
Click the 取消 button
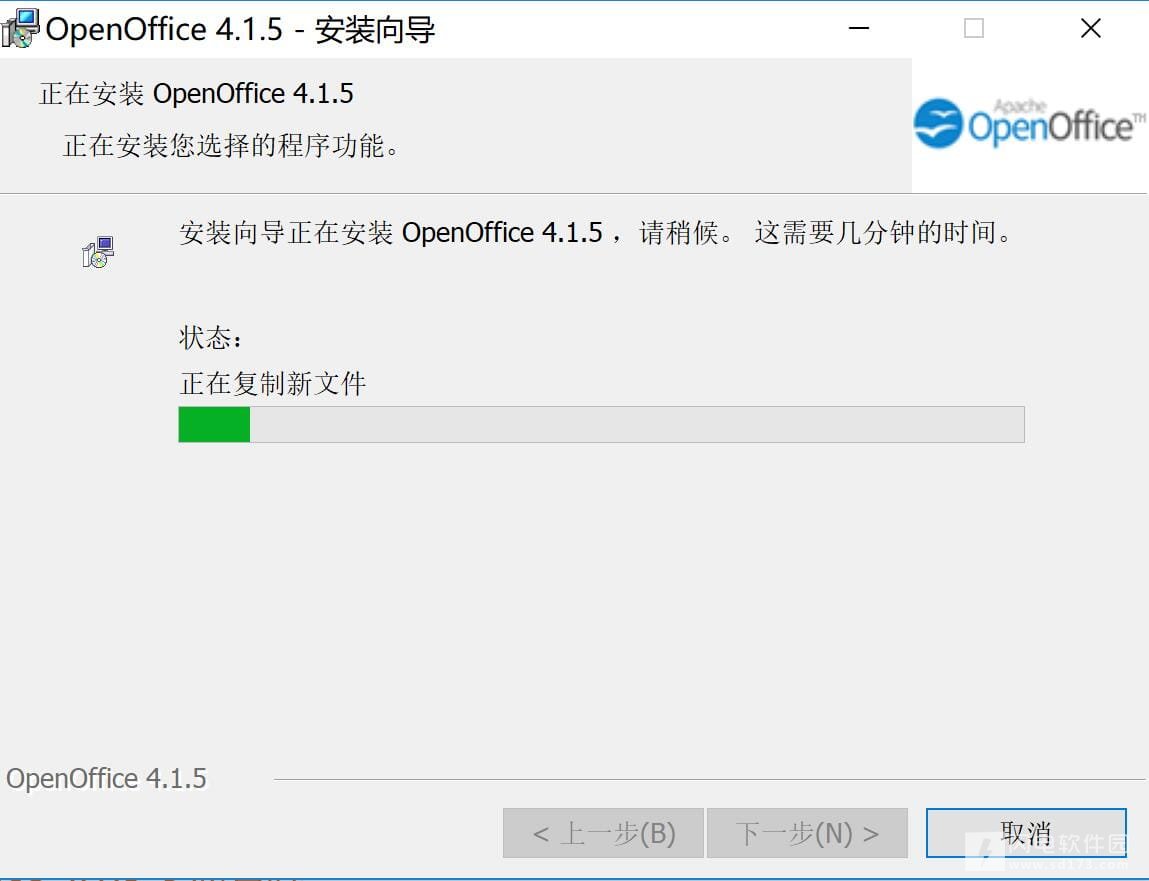point(1026,833)
